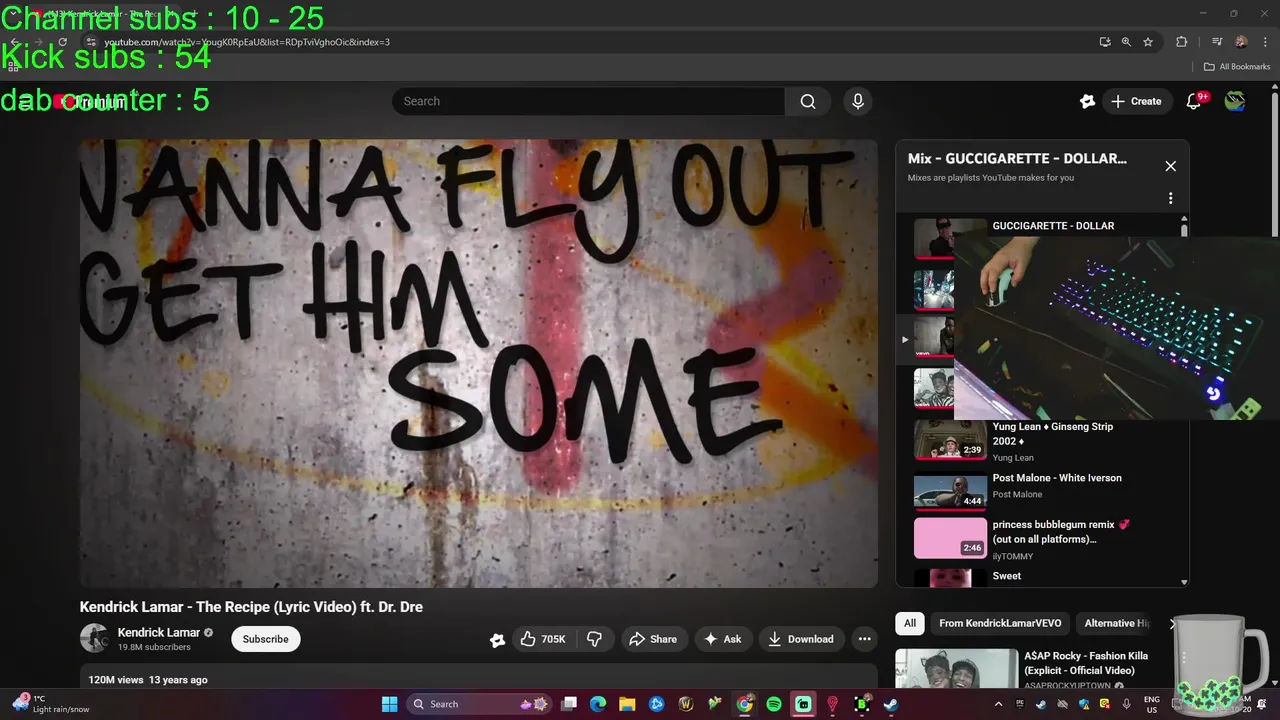Click the browser address bar URL
Viewport: 1280px width, 720px height.
(247, 42)
